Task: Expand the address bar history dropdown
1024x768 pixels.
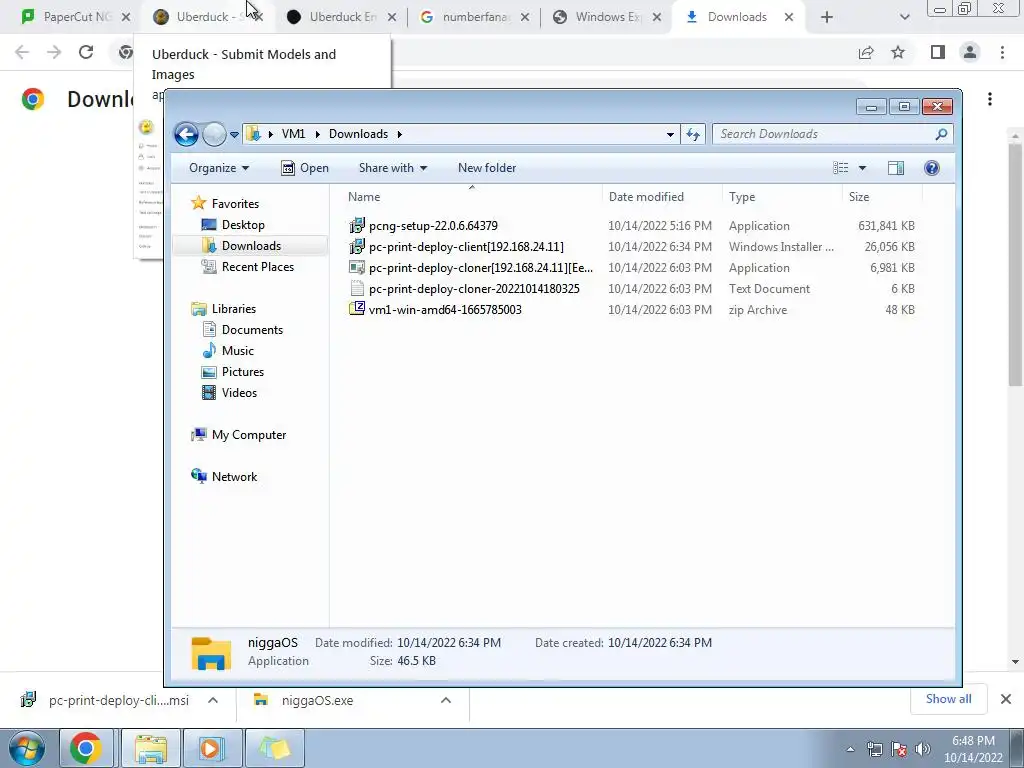Action: click(670, 135)
